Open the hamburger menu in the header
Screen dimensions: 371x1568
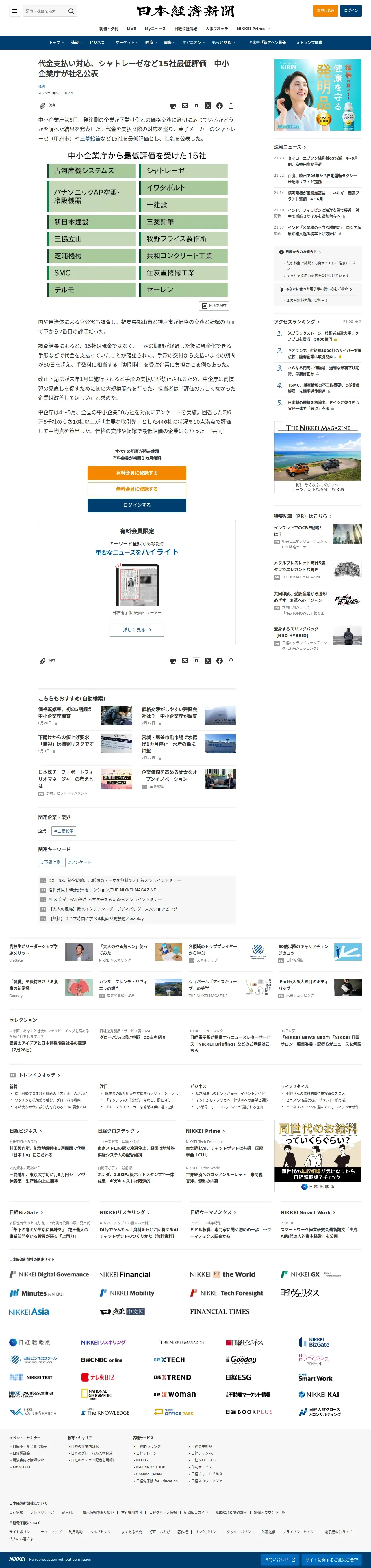[15, 11]
